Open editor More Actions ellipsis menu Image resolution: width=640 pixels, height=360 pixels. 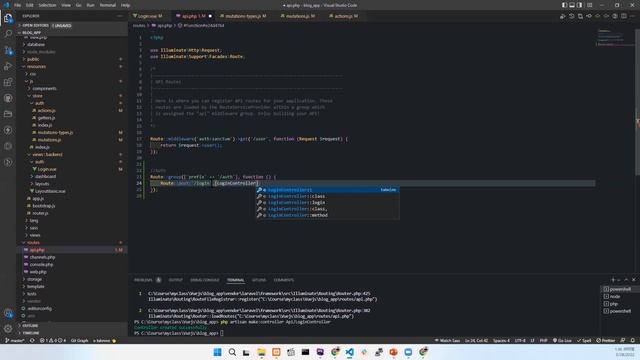point(633,16)
